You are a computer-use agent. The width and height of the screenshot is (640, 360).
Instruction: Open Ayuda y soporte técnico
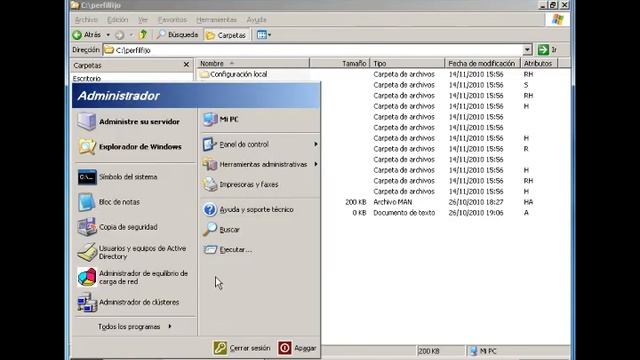248,209
